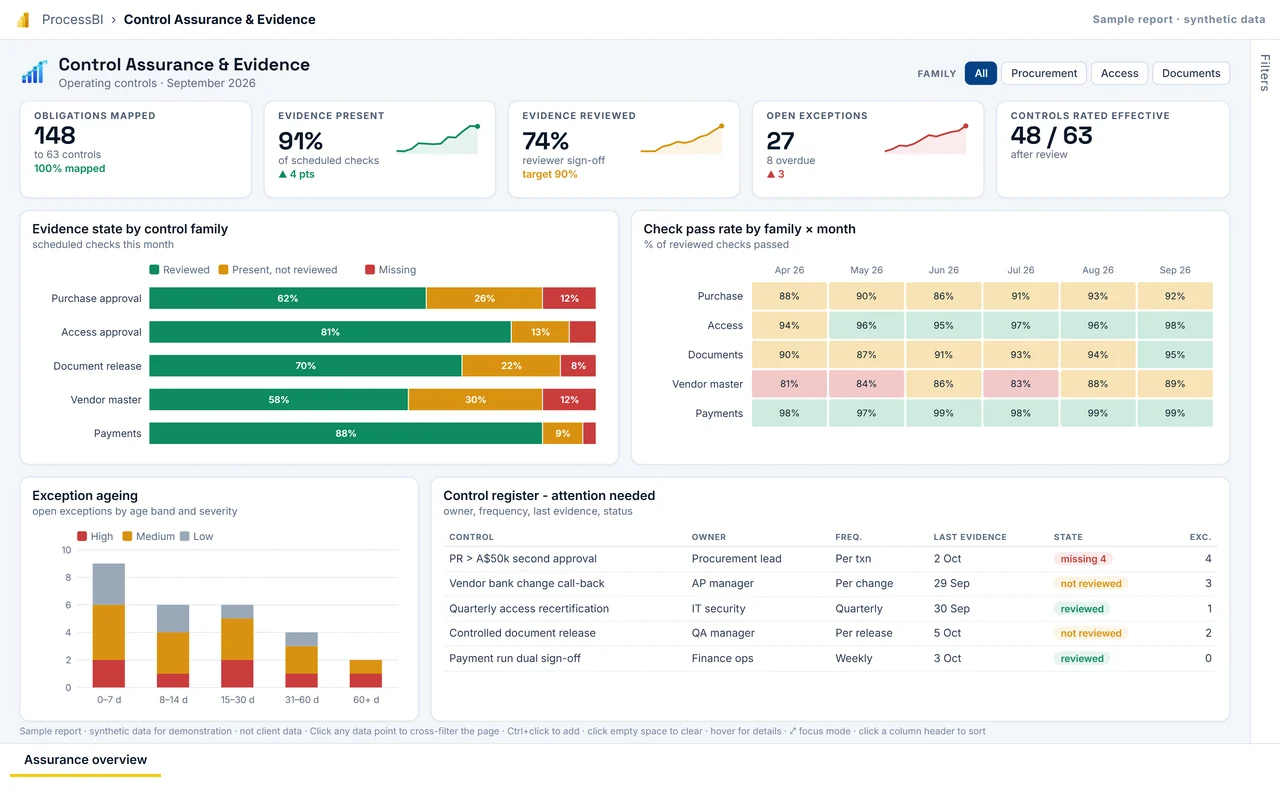Select the Payments 88% reviewed bar
The width and height of the screenshot is (1280, 800).
(345, 433)
